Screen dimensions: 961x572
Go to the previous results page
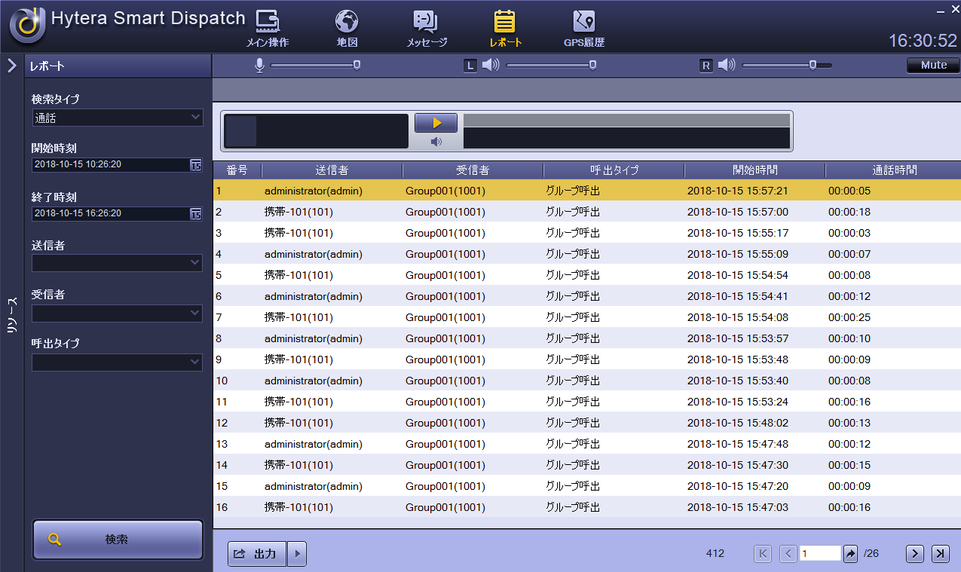click(x=788, y=554)
